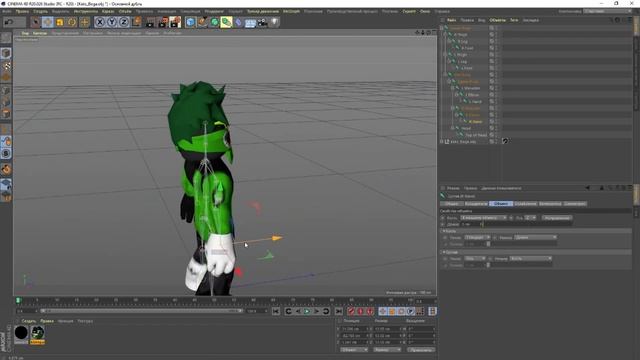640x360 pixels.
Task: Switch to Points mode
Action: 6,90
